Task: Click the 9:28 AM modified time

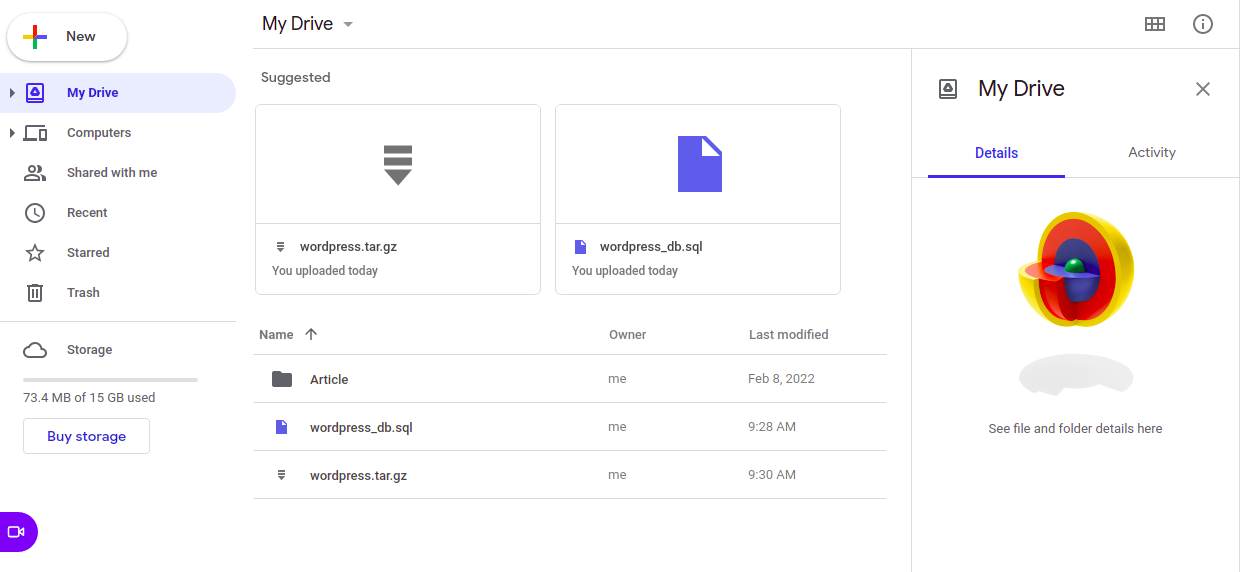Action: coord(772,427)
